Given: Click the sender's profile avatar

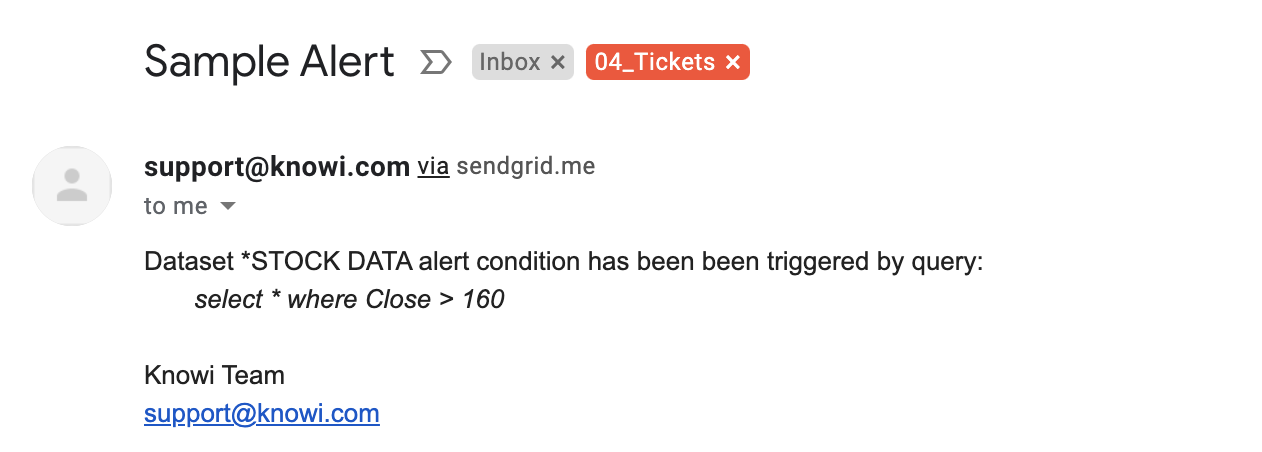Looking at the screenshot, I should pos(72,186).
